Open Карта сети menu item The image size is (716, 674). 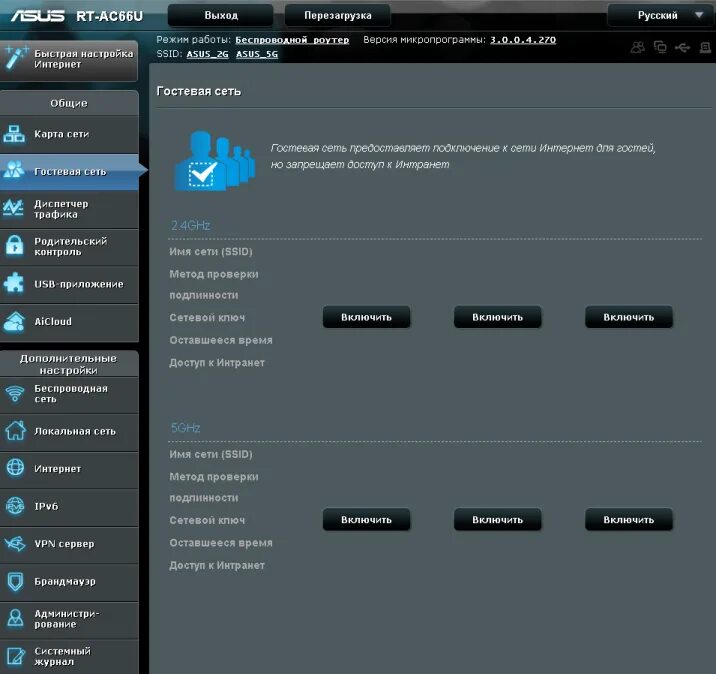click(x=69, y=134)
